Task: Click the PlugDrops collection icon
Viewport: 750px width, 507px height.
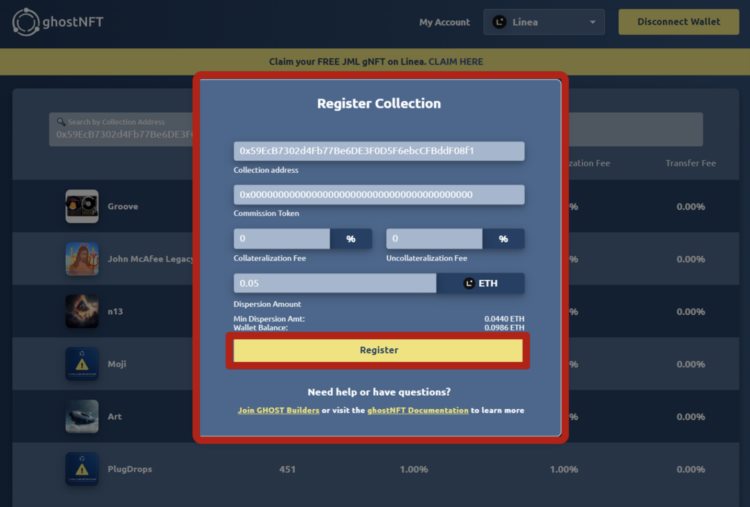Action: click(82, 469)
